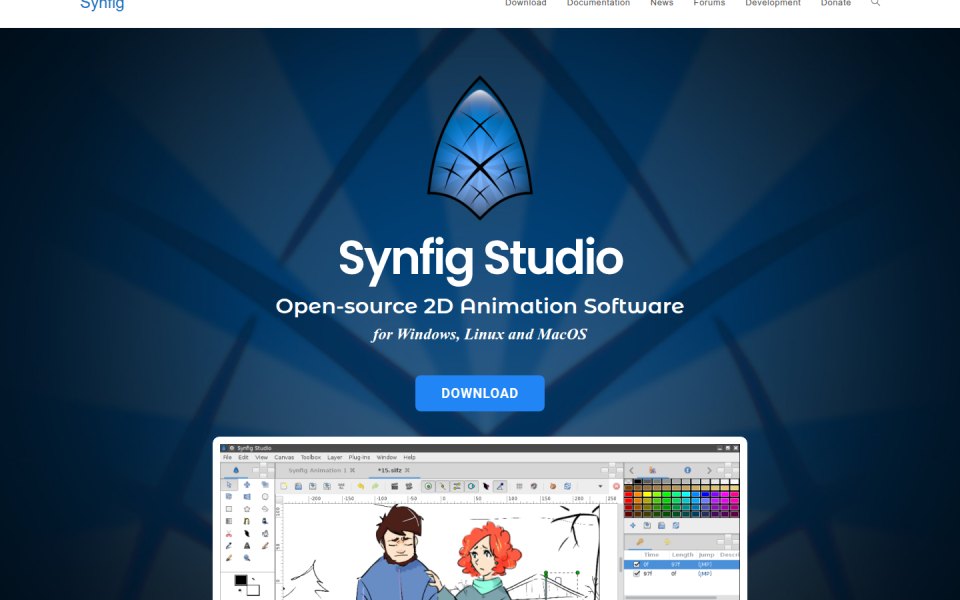Click the Render clapperboard icon
This screenshot has width=960, height=600.
click(x=395, y=486)
